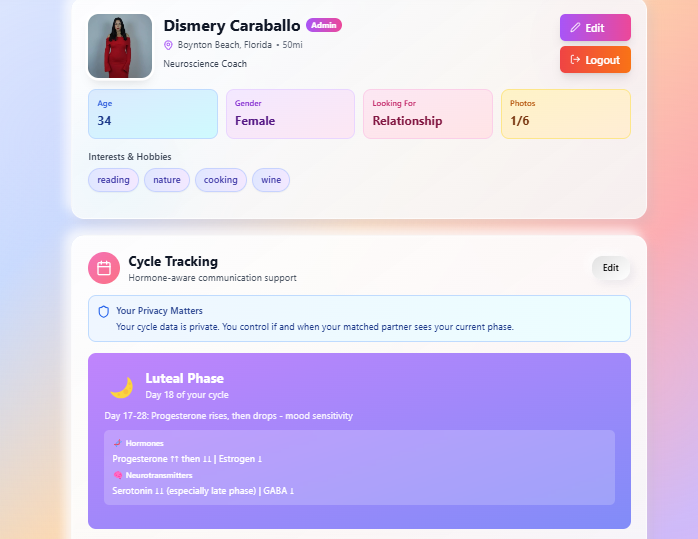Click the Dismery Caraballo profile name
Viewport: 698px width, 539px height.
tap(231, 25)
